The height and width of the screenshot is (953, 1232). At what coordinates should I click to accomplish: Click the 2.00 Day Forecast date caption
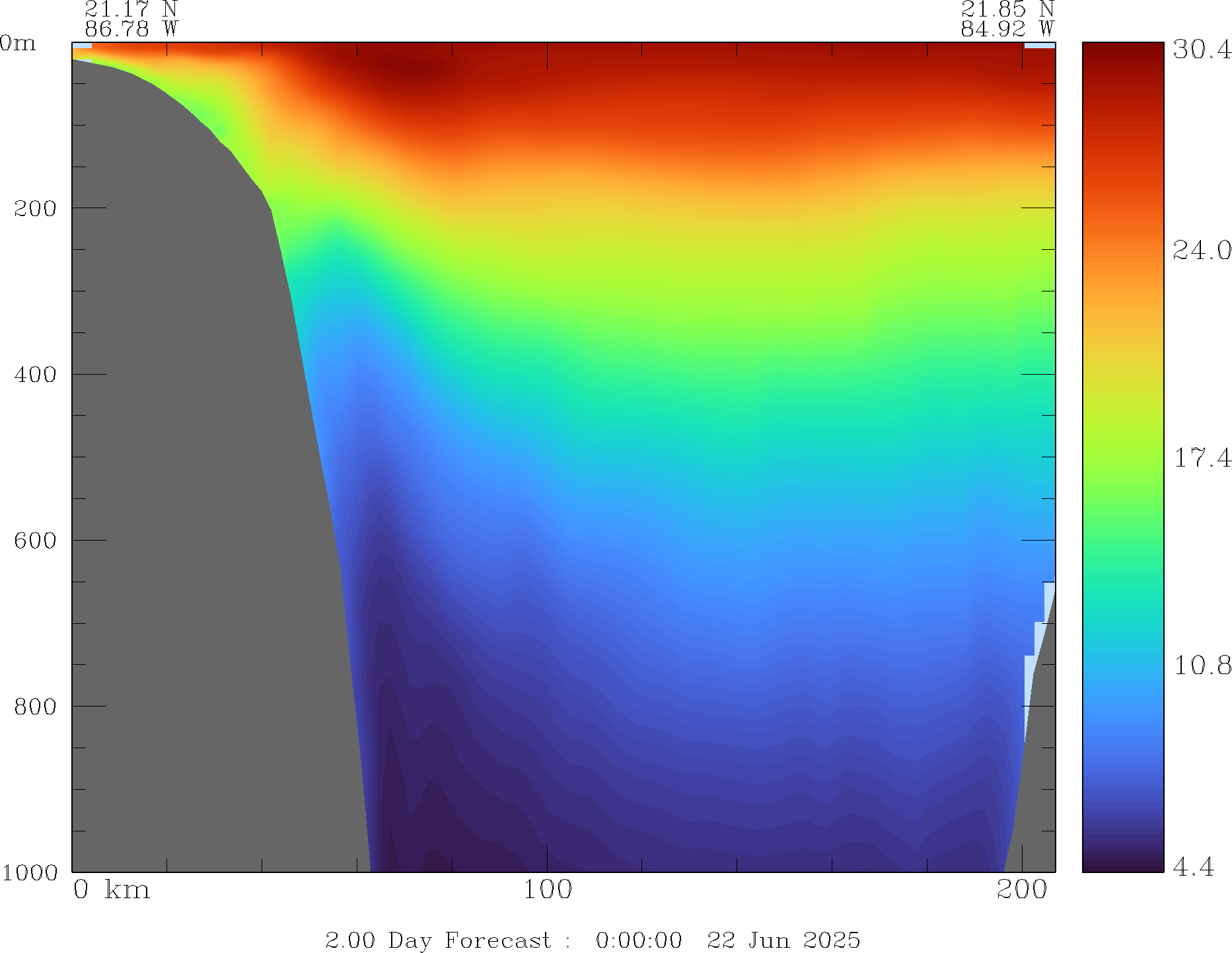[593, 940]
